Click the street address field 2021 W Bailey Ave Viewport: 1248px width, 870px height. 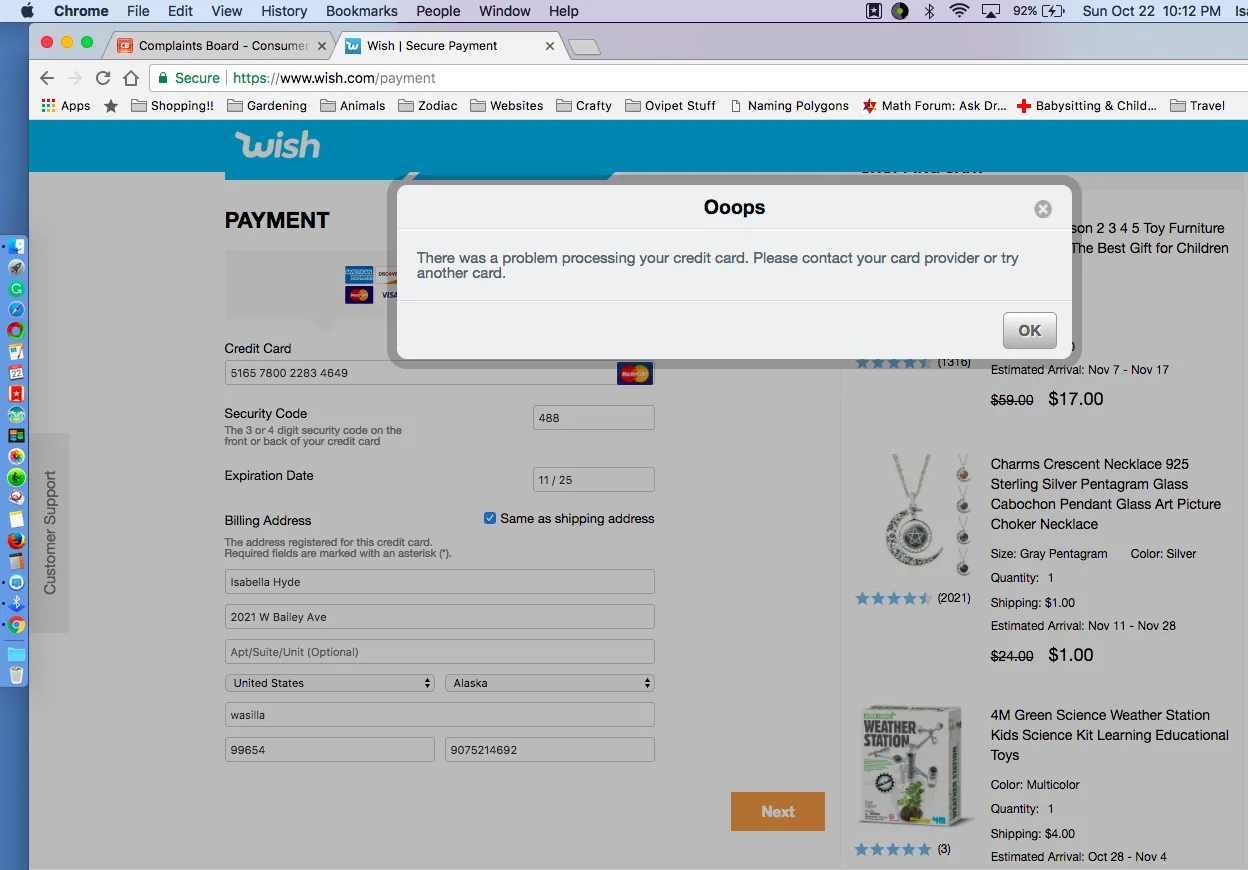tap(440, 617)
